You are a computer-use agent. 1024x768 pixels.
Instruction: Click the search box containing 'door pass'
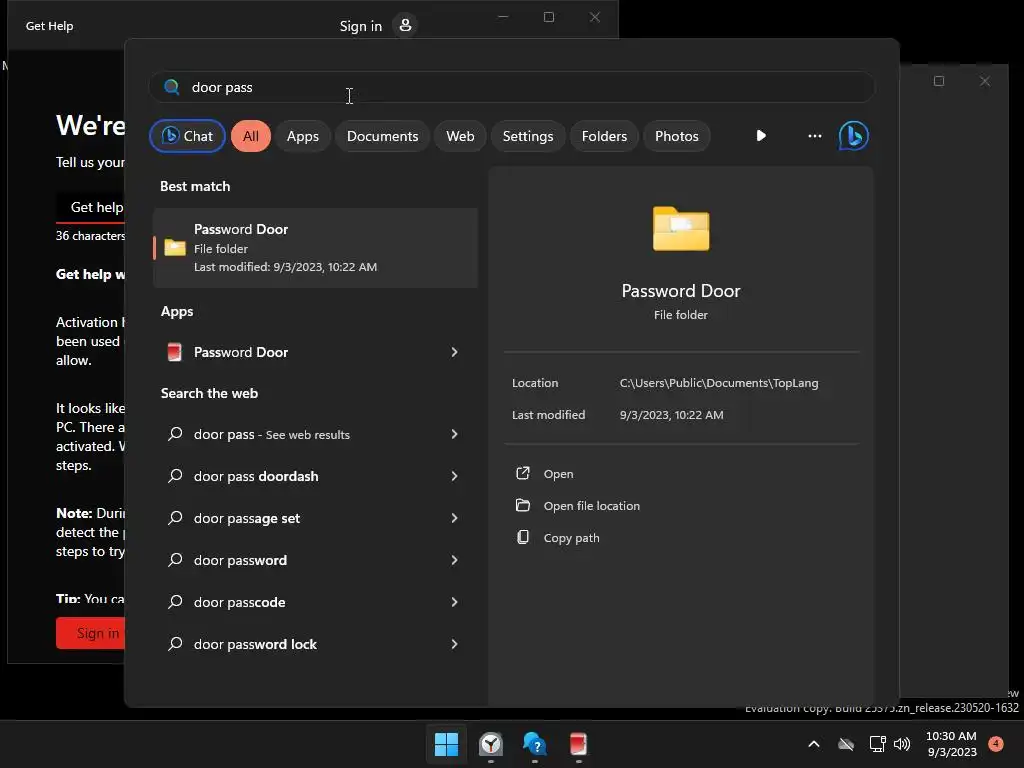pos(511,87)
